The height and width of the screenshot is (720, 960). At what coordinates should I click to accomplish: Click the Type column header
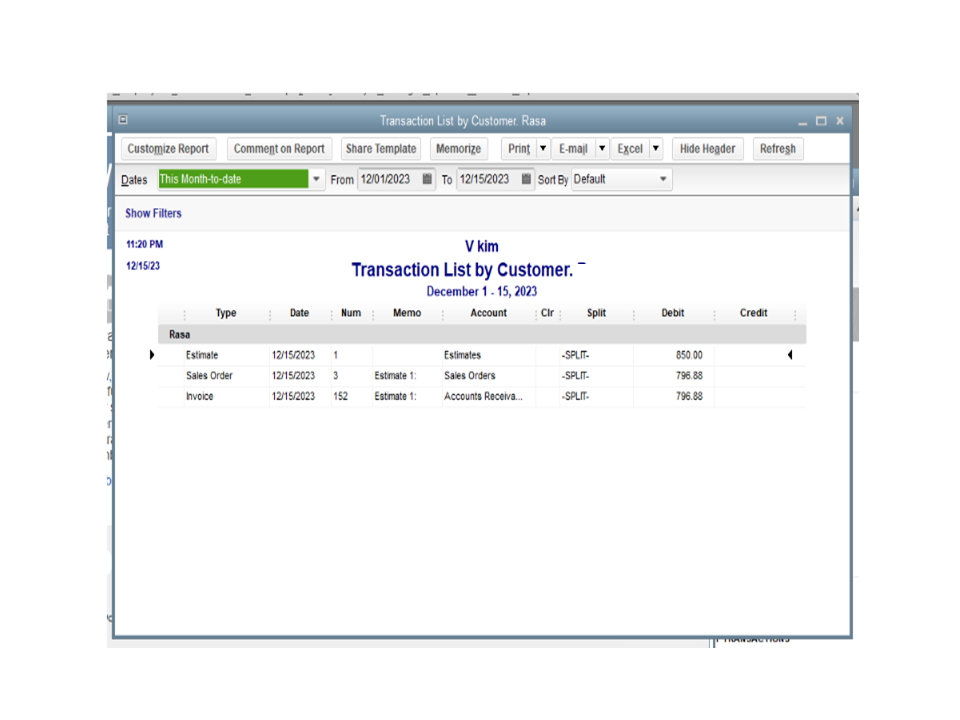(226, 313)
